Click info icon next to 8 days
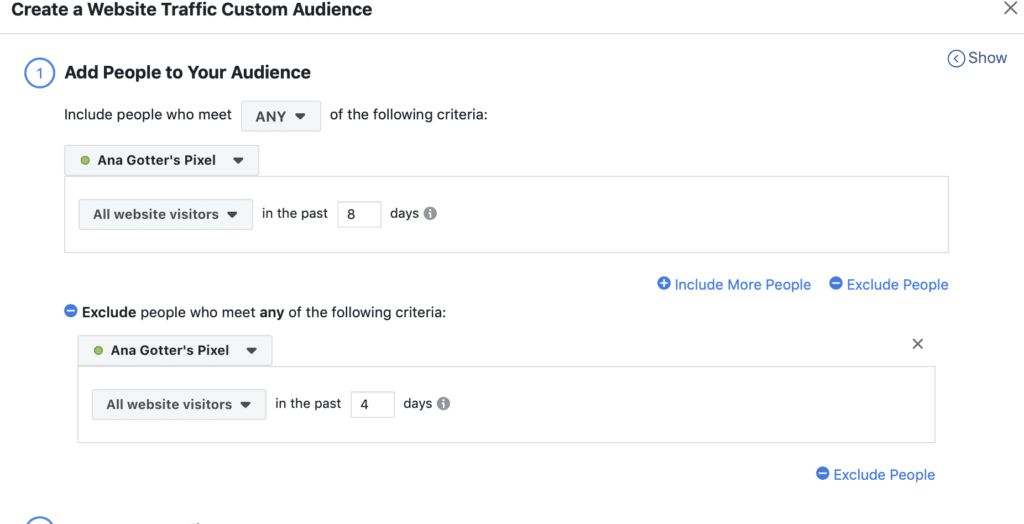The height and width of the screenshot is (524, 1024). (430, 214)
